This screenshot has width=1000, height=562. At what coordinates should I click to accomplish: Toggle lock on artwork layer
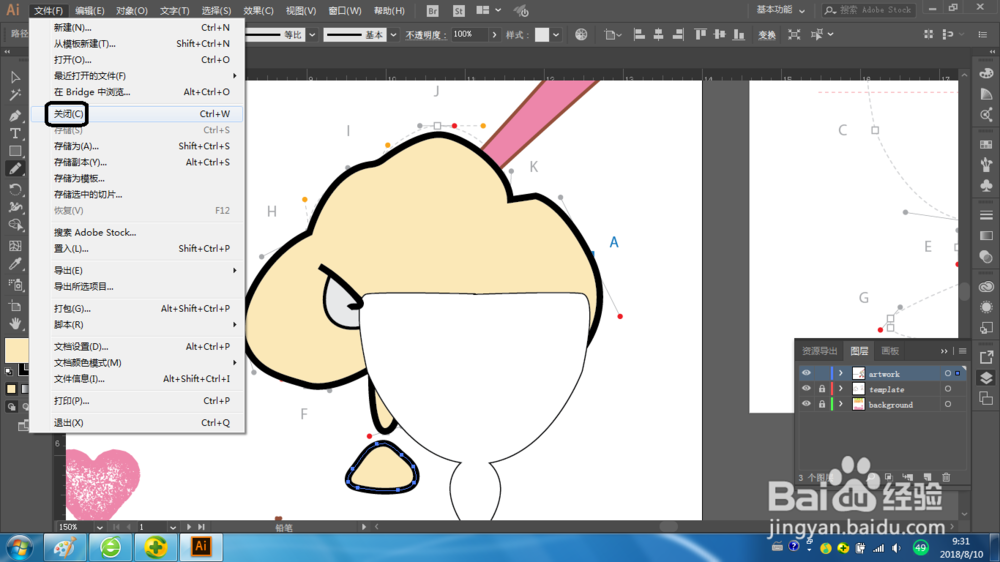click(822, 373)
